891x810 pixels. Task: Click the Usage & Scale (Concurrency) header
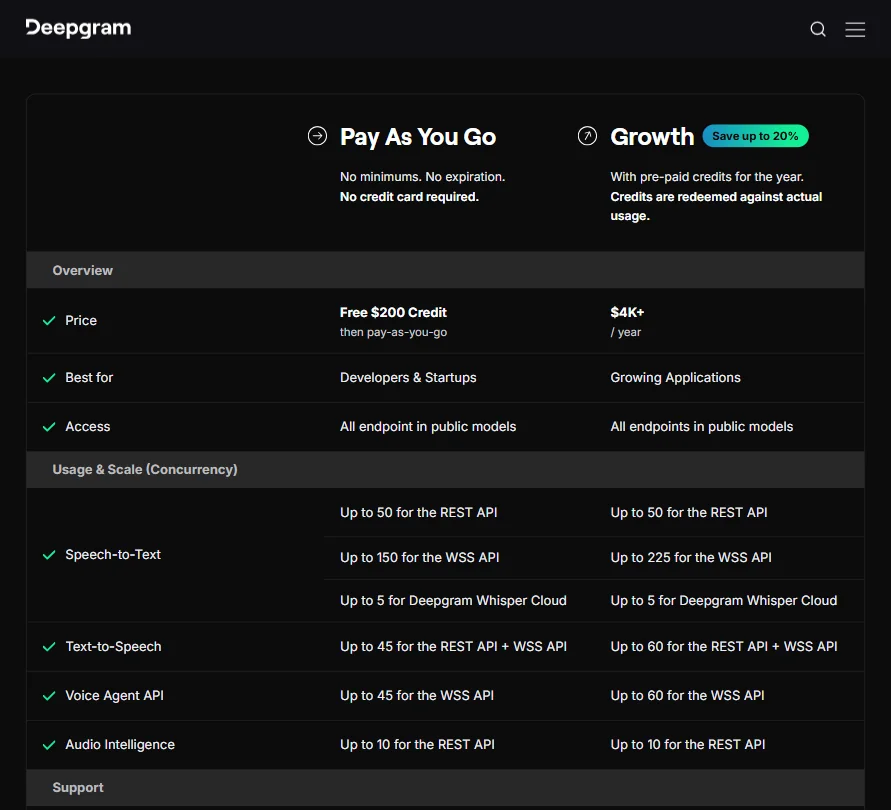[x=445, y=470]
